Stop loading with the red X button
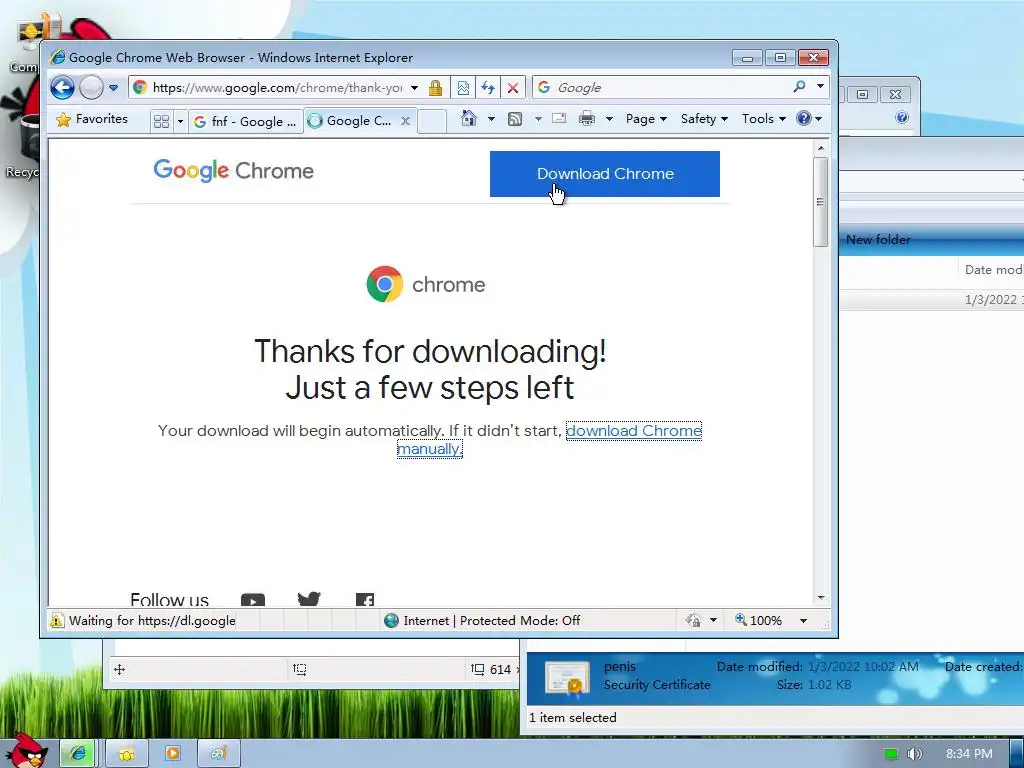1024x768 pixels. (x=513, y=88)
